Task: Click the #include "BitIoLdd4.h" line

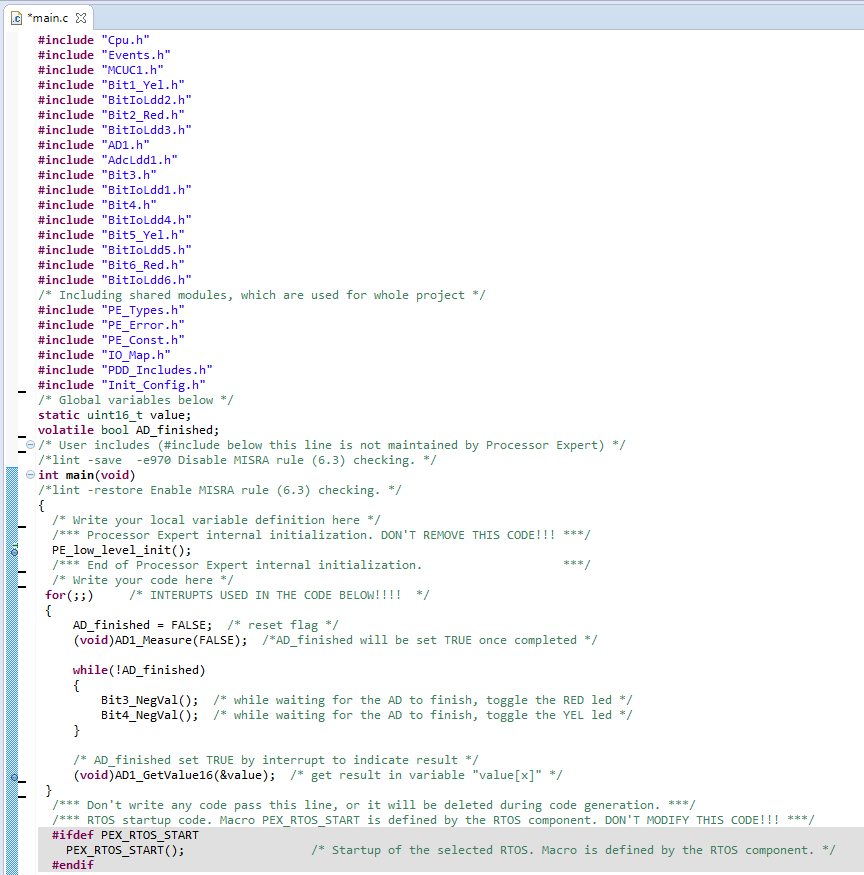Action: point(115,220)
